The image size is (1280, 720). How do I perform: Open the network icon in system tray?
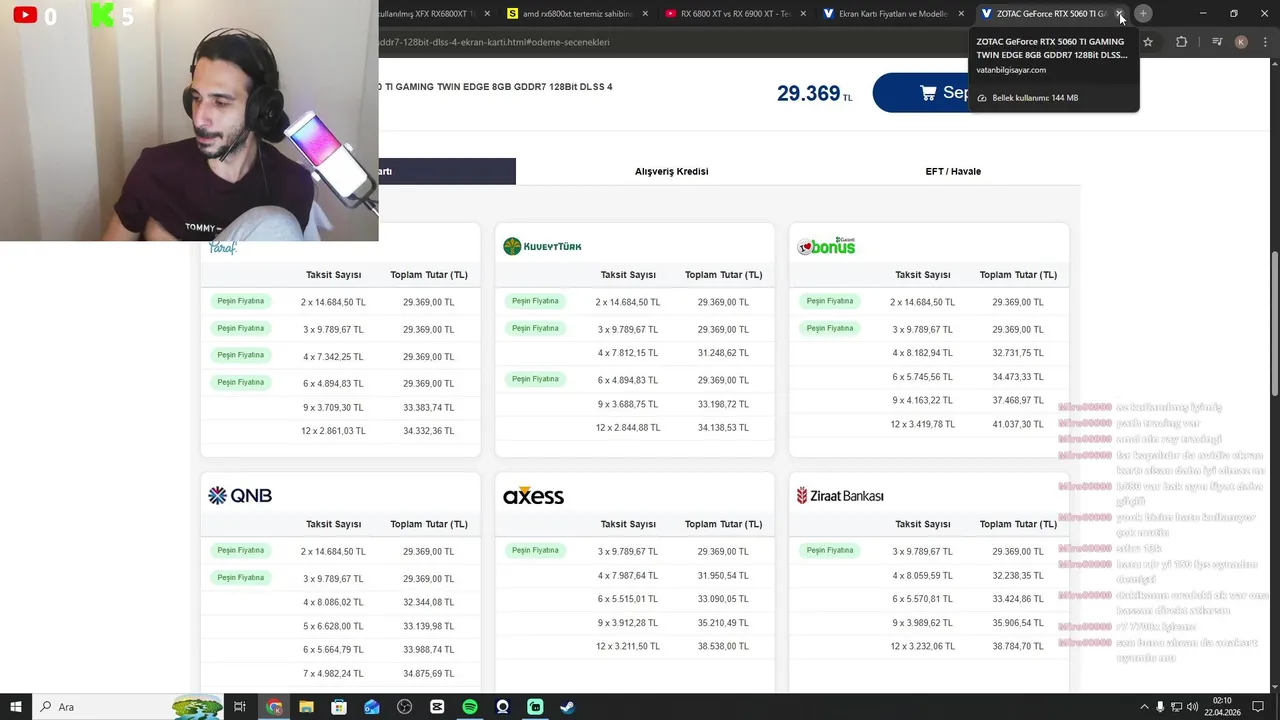click(1177, 707)
